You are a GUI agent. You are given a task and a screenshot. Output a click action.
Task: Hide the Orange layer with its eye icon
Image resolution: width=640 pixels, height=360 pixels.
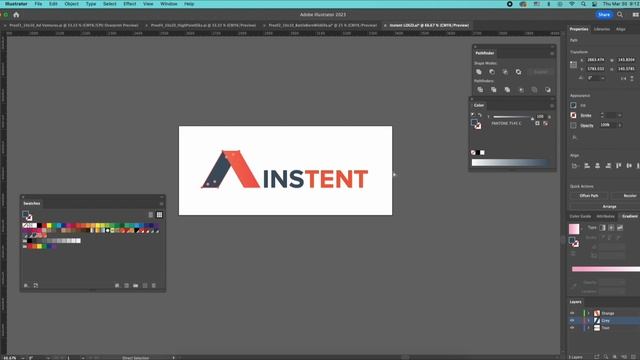[x=572, y=313]
